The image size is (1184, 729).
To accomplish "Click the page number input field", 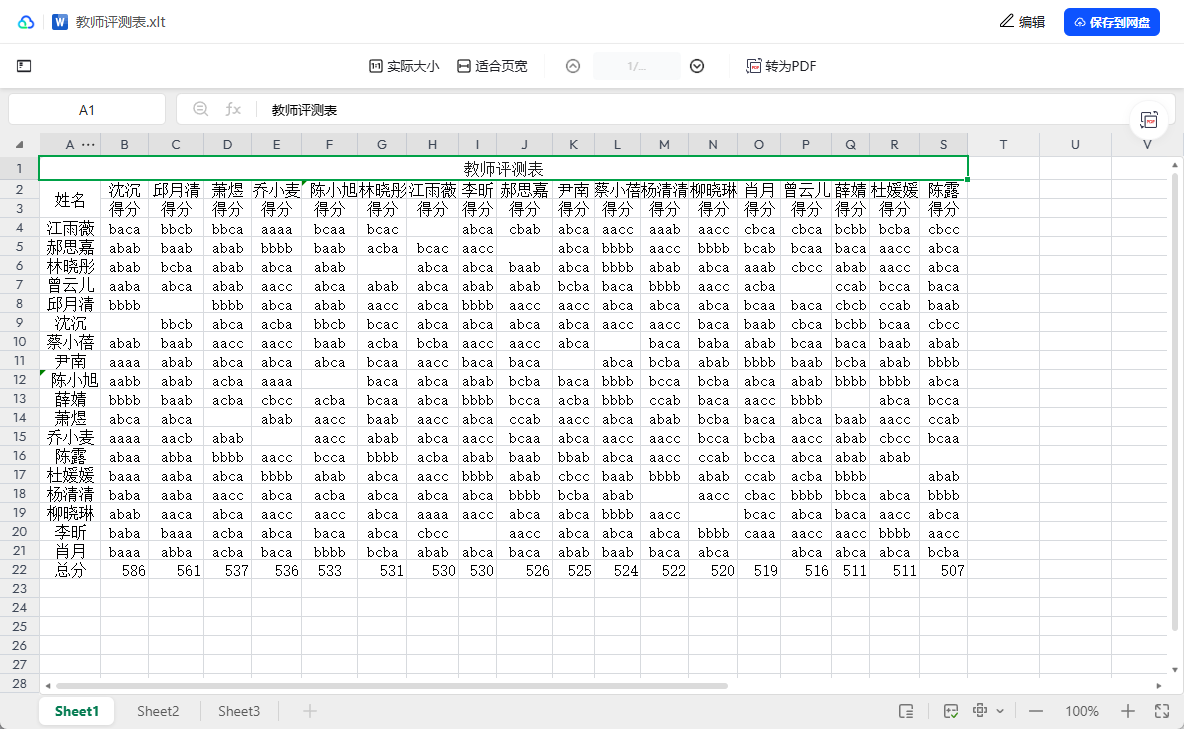I will (636, 66).
